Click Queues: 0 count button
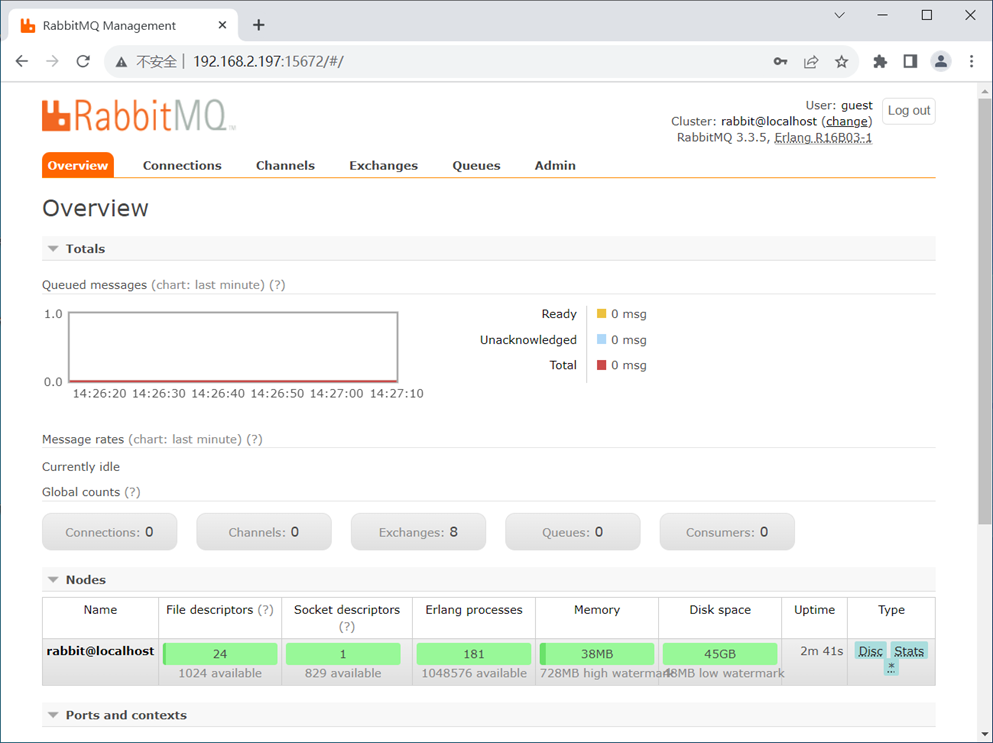This screenshot has width=993, height=743. (x=572, y=532)
